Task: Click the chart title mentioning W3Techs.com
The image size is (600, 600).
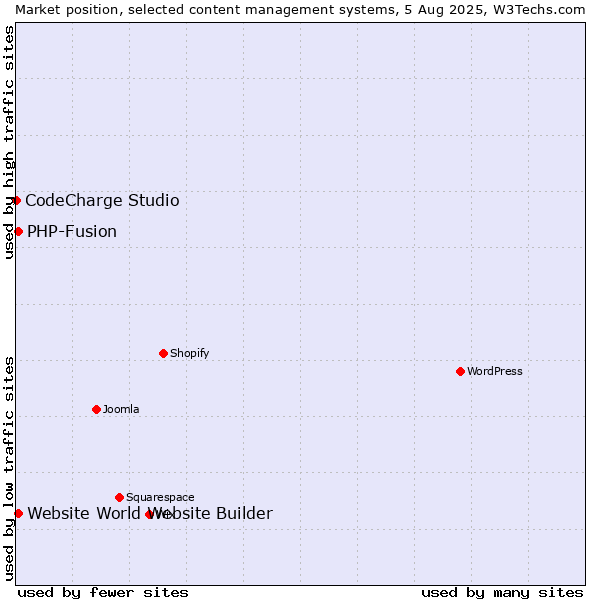Action: coord(300,10)
